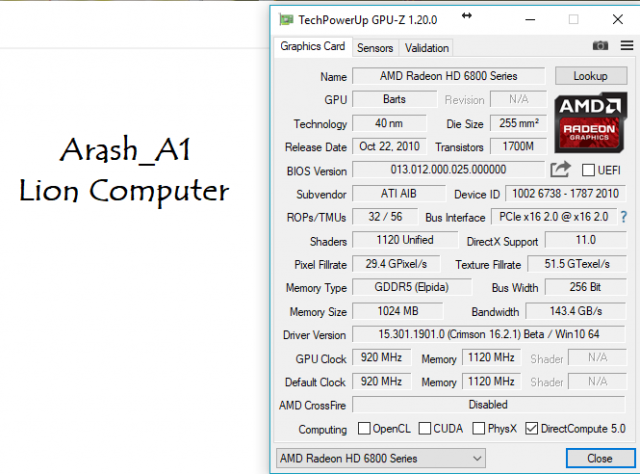This screenshot has width=640, height=474.
Task: Click the camera screenshot icon
Action: coord(600,46)
